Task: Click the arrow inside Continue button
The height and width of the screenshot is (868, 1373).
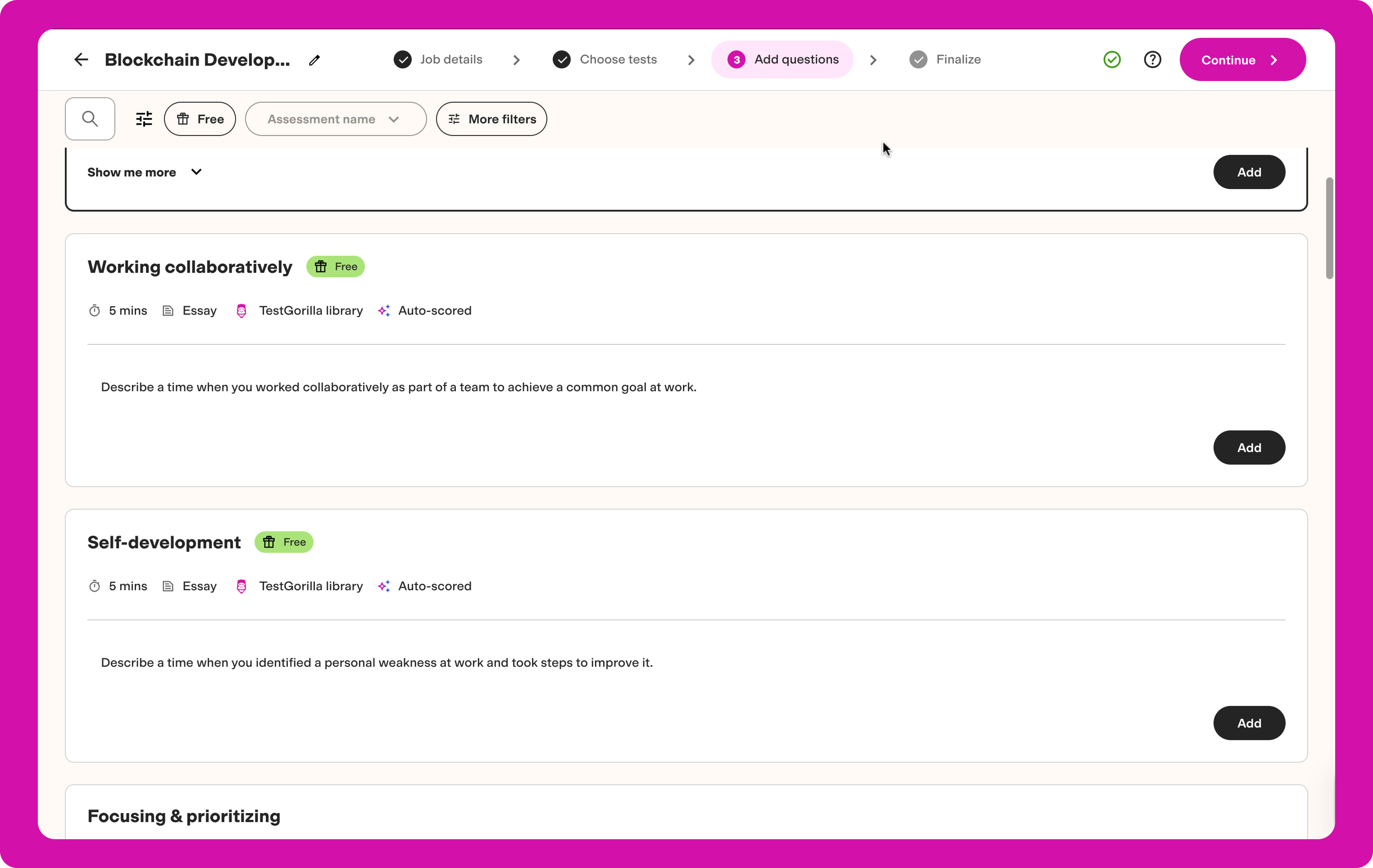Action: (1274, 60)
